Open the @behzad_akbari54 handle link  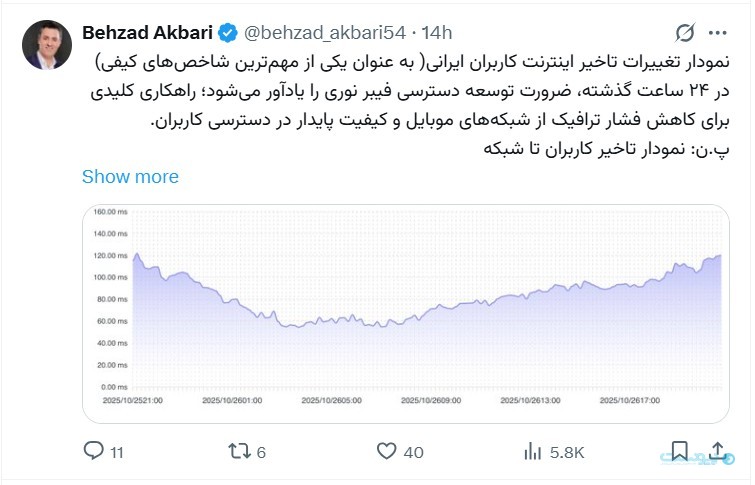tap(320, 32)
